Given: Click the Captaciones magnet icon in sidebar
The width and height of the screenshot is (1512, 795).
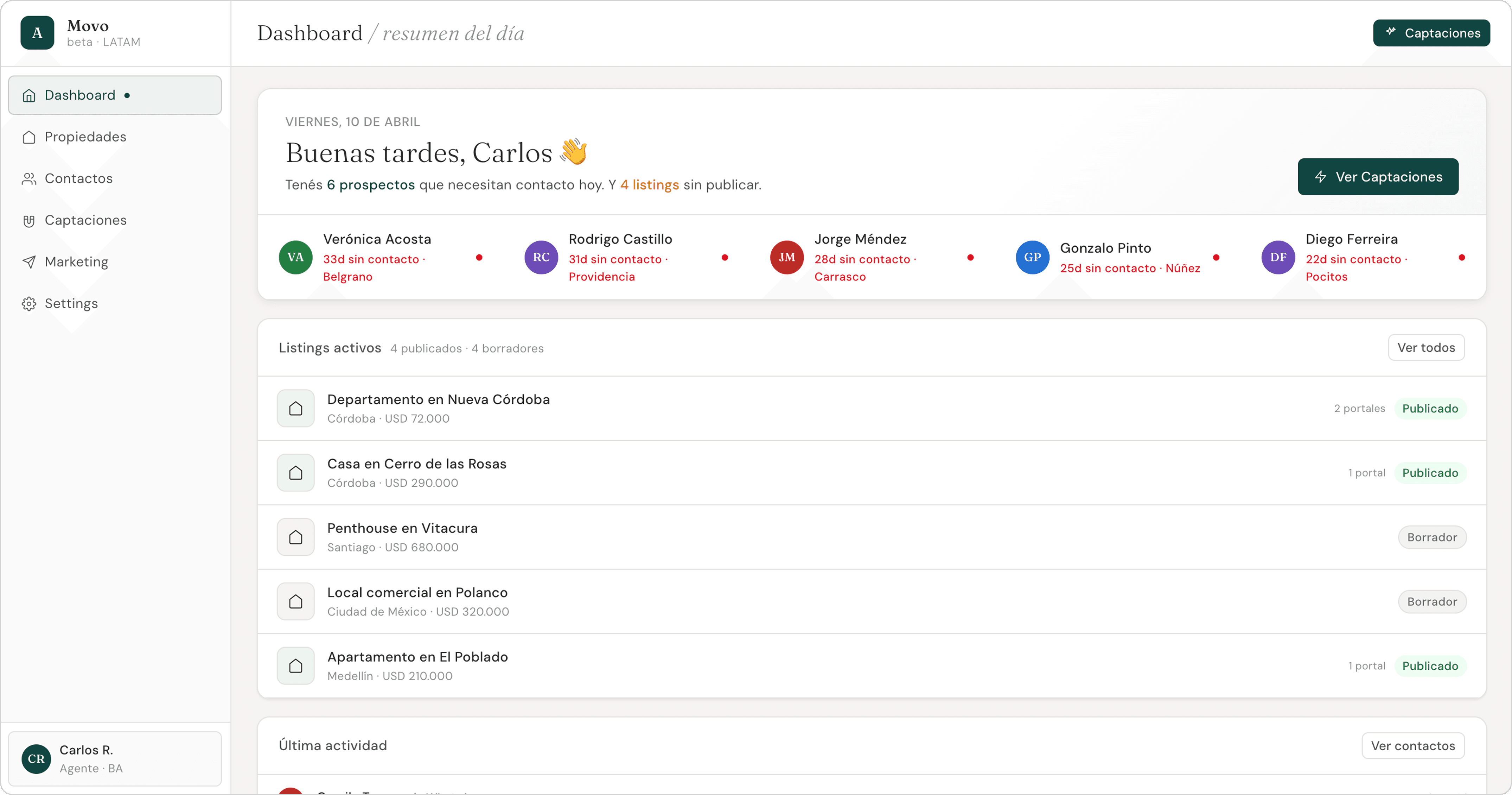Looking at the screenshot, I should [x=29, y=221].
